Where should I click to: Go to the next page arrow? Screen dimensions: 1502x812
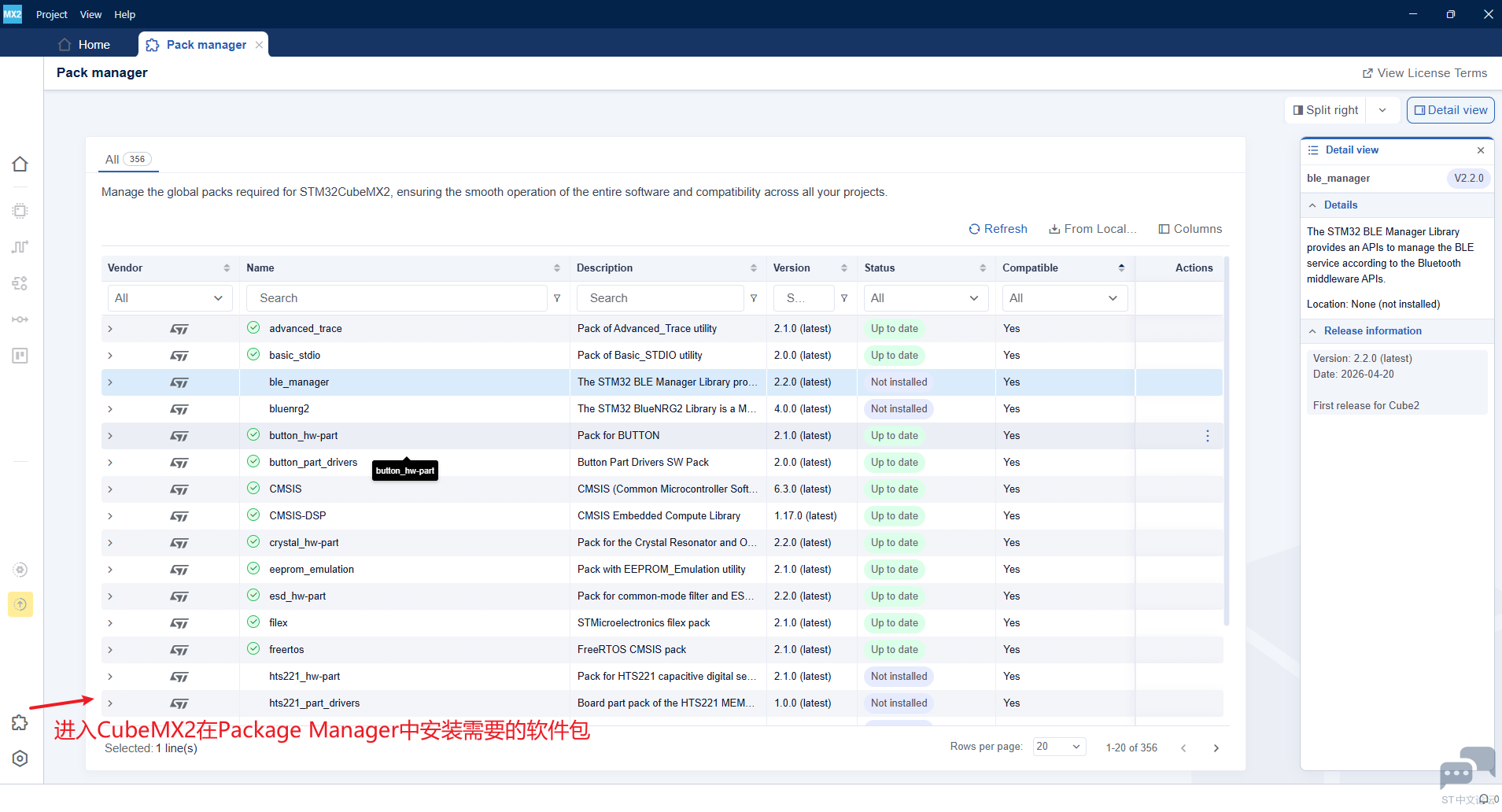1216,748
